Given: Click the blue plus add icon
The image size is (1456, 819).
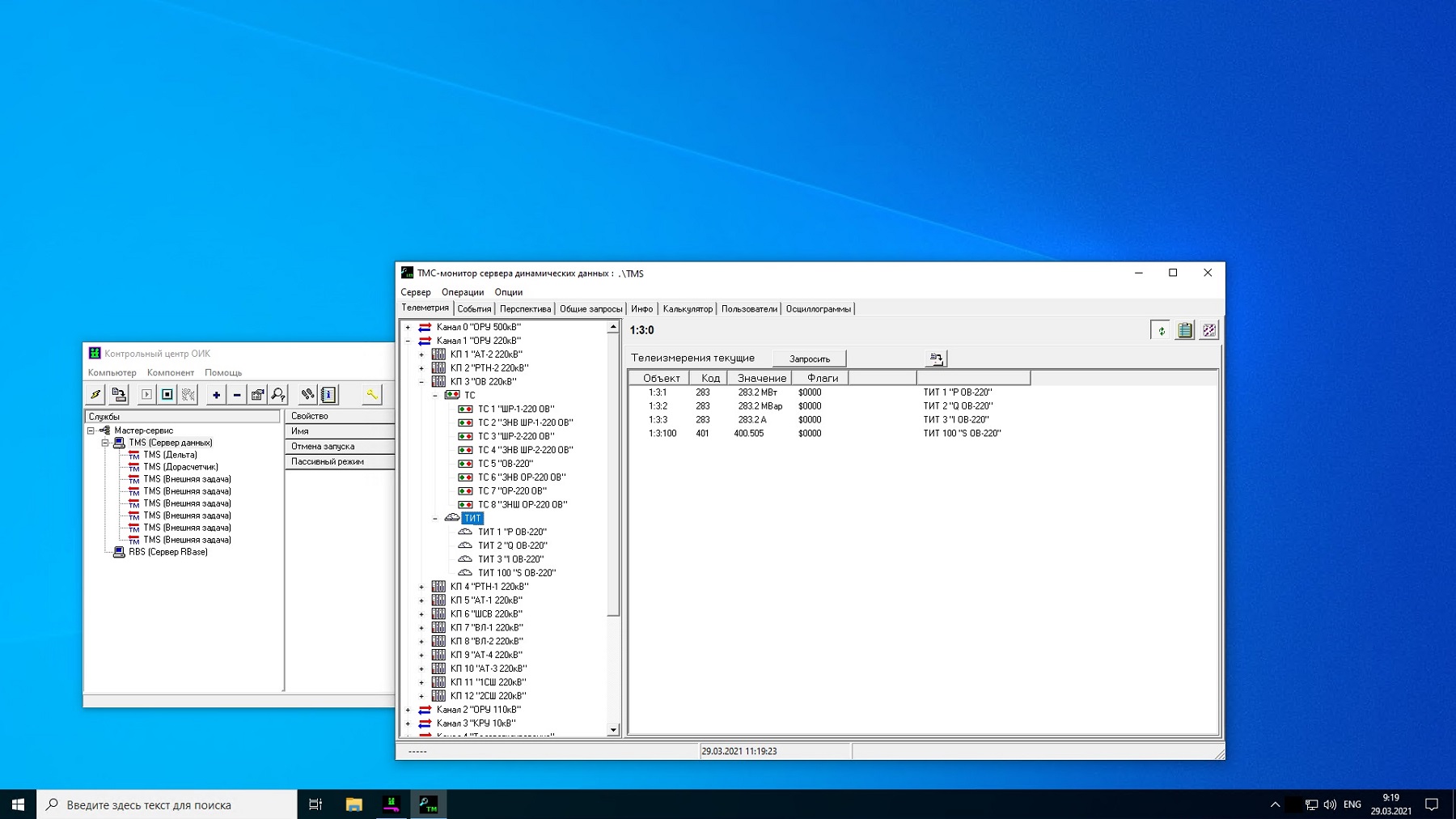Looking at the screenshot, I should click(x=216, y=395).
